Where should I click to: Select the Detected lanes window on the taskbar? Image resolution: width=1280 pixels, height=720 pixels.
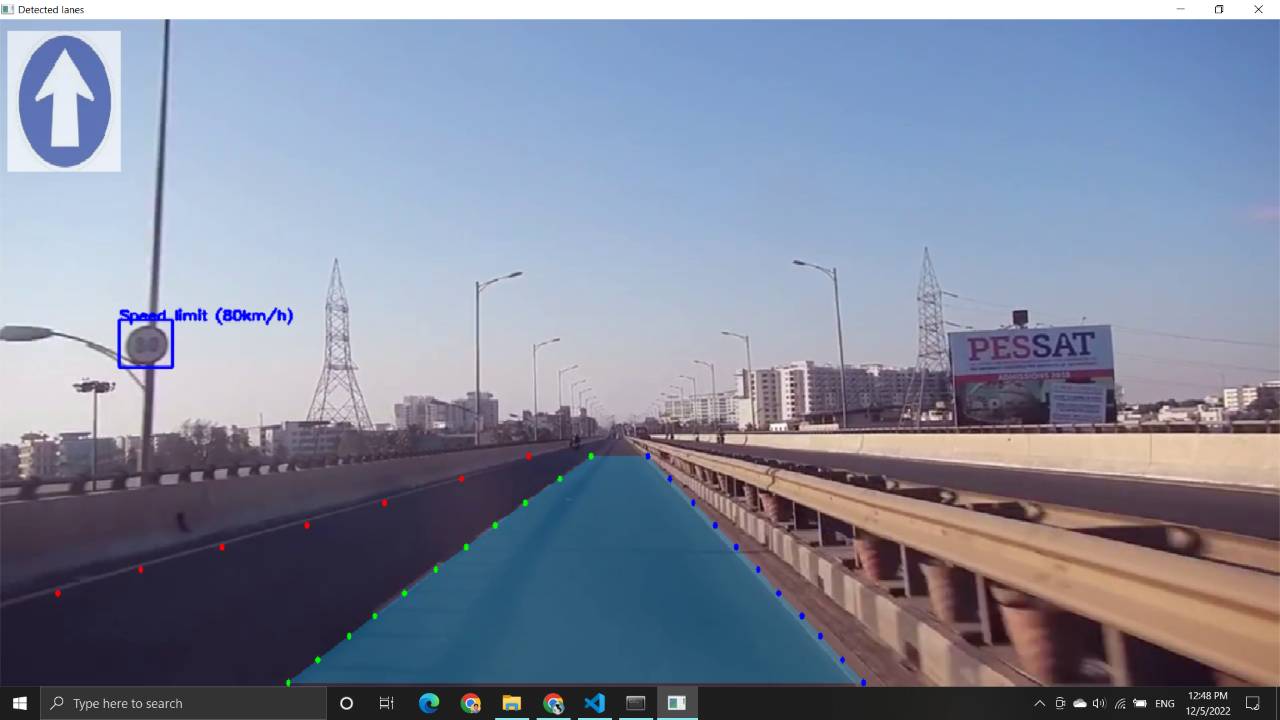[677, 703]
